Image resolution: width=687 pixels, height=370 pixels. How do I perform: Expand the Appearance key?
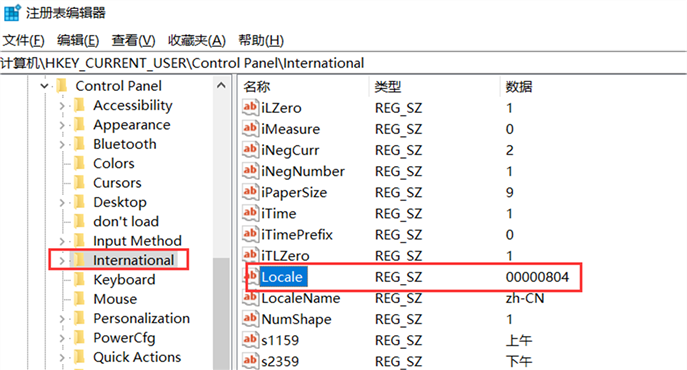pos(62,125)
